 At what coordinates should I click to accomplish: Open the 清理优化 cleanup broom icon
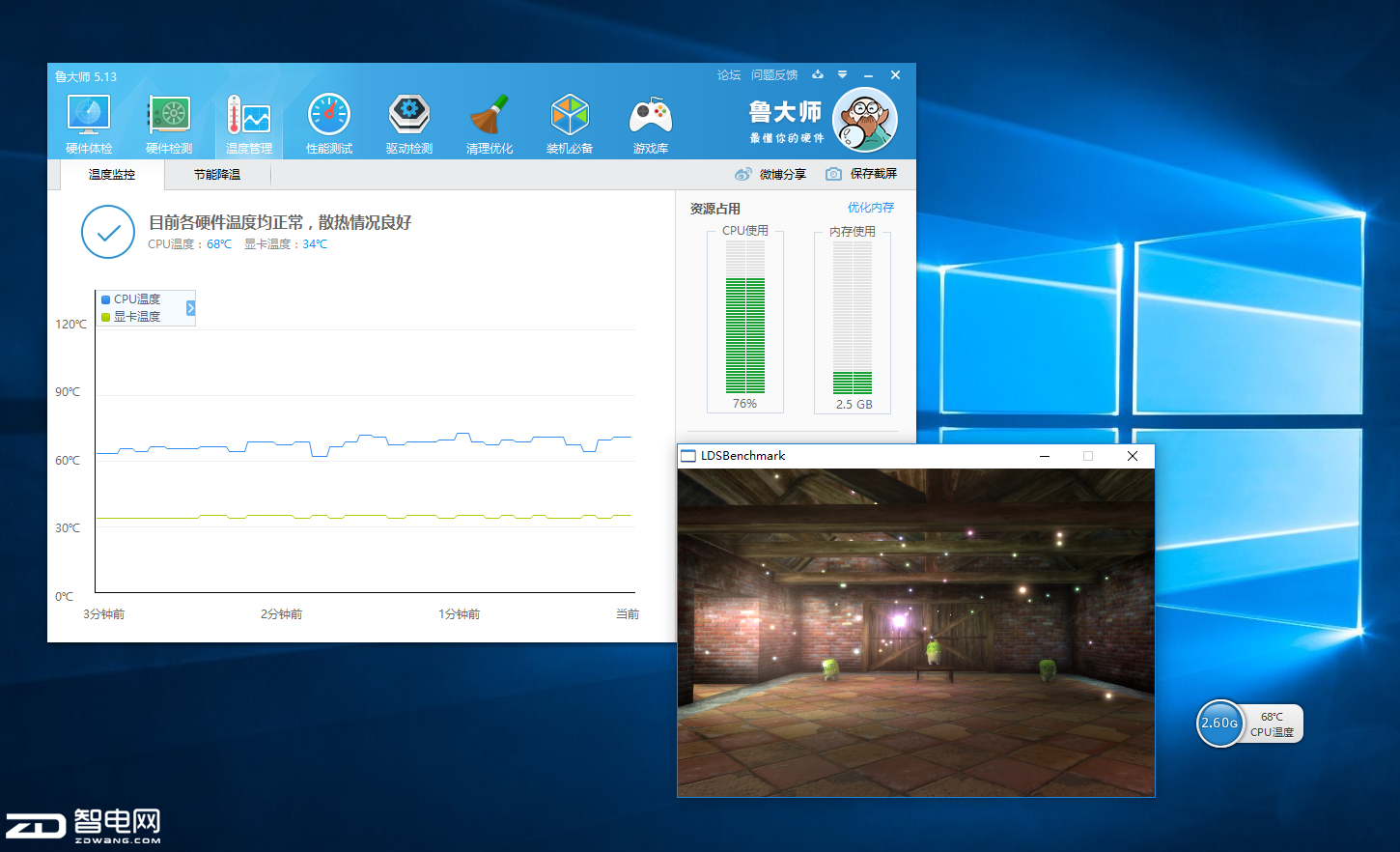pyautogui.click(x=490, y=124)
